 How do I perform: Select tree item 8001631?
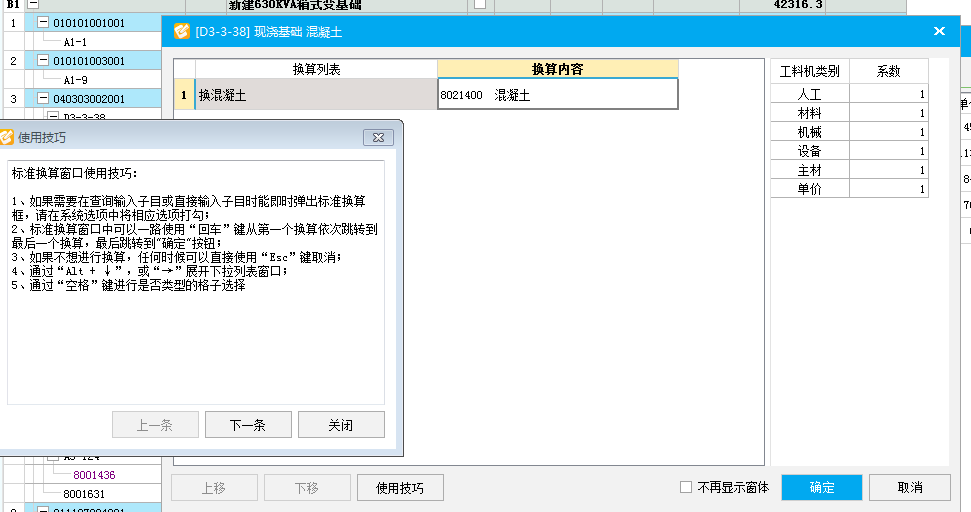(x=84, y=494)
